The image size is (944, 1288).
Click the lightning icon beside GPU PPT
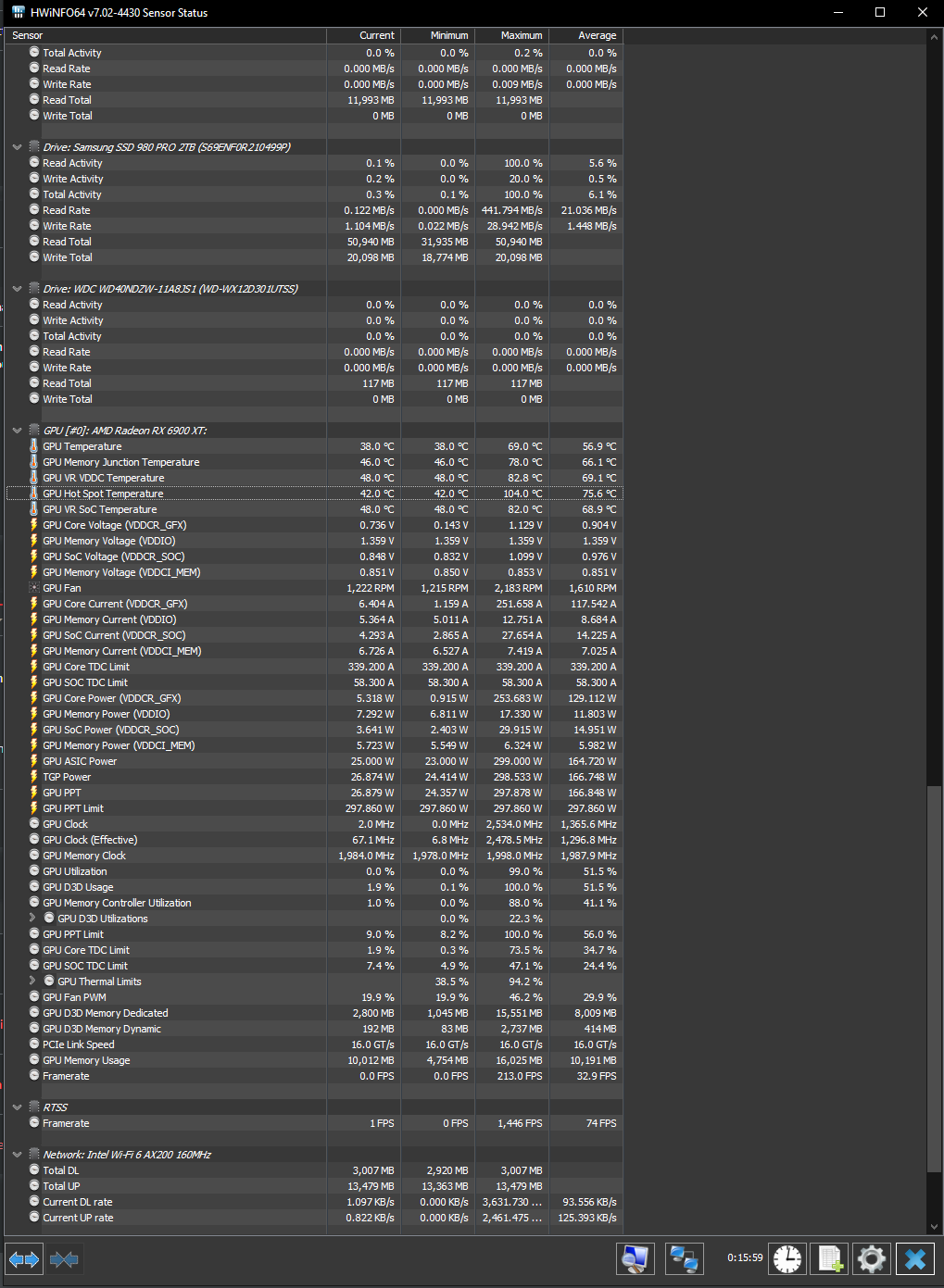(x=34, y=793)
